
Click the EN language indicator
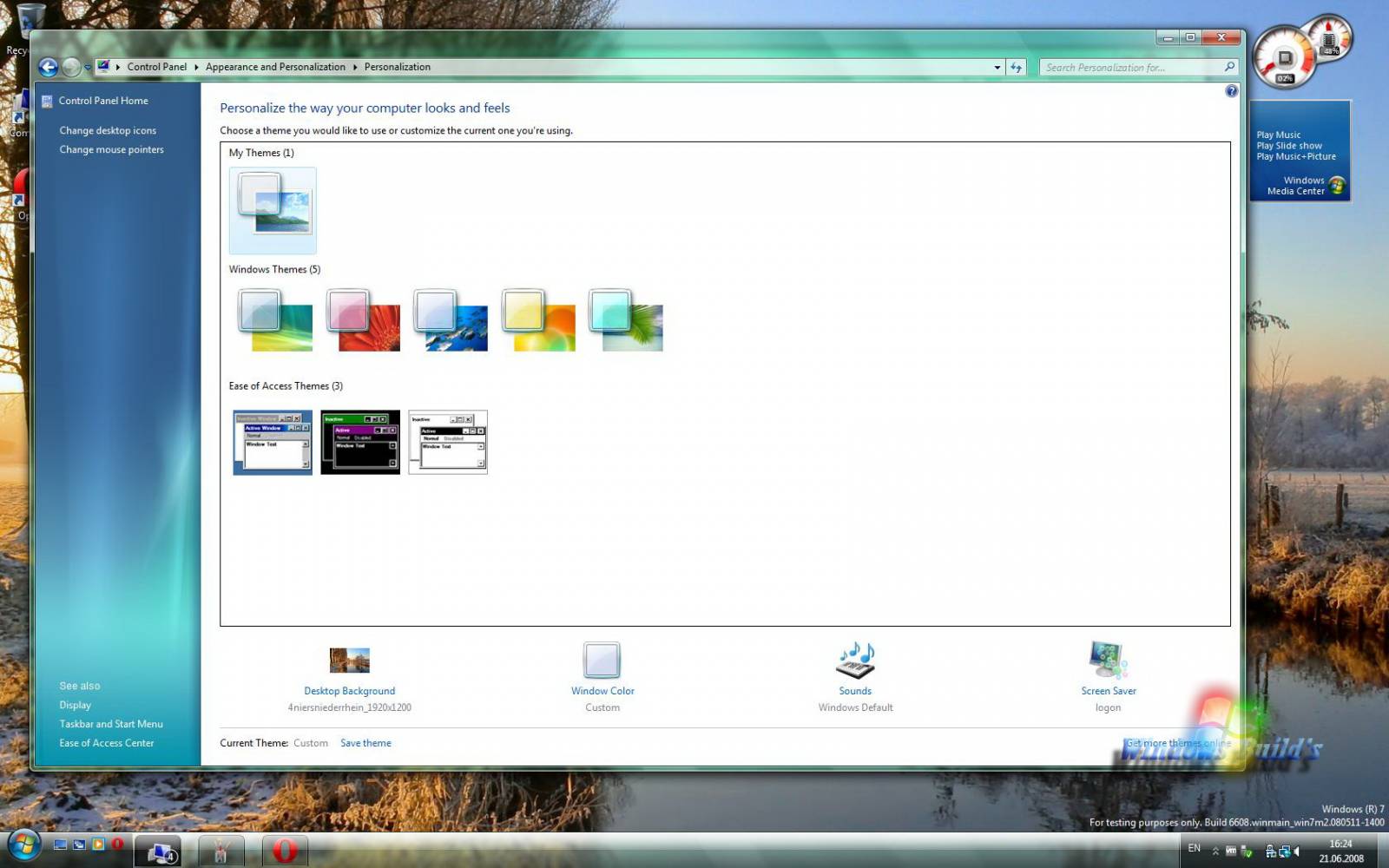[1195, 848]
